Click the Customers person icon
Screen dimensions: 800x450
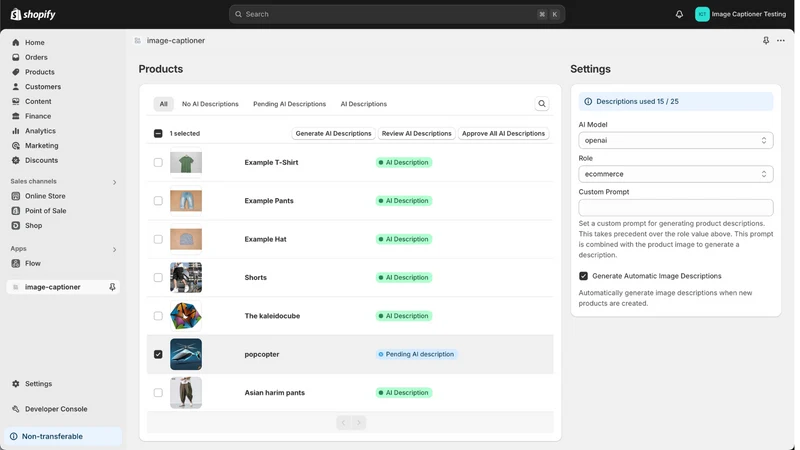16,87
